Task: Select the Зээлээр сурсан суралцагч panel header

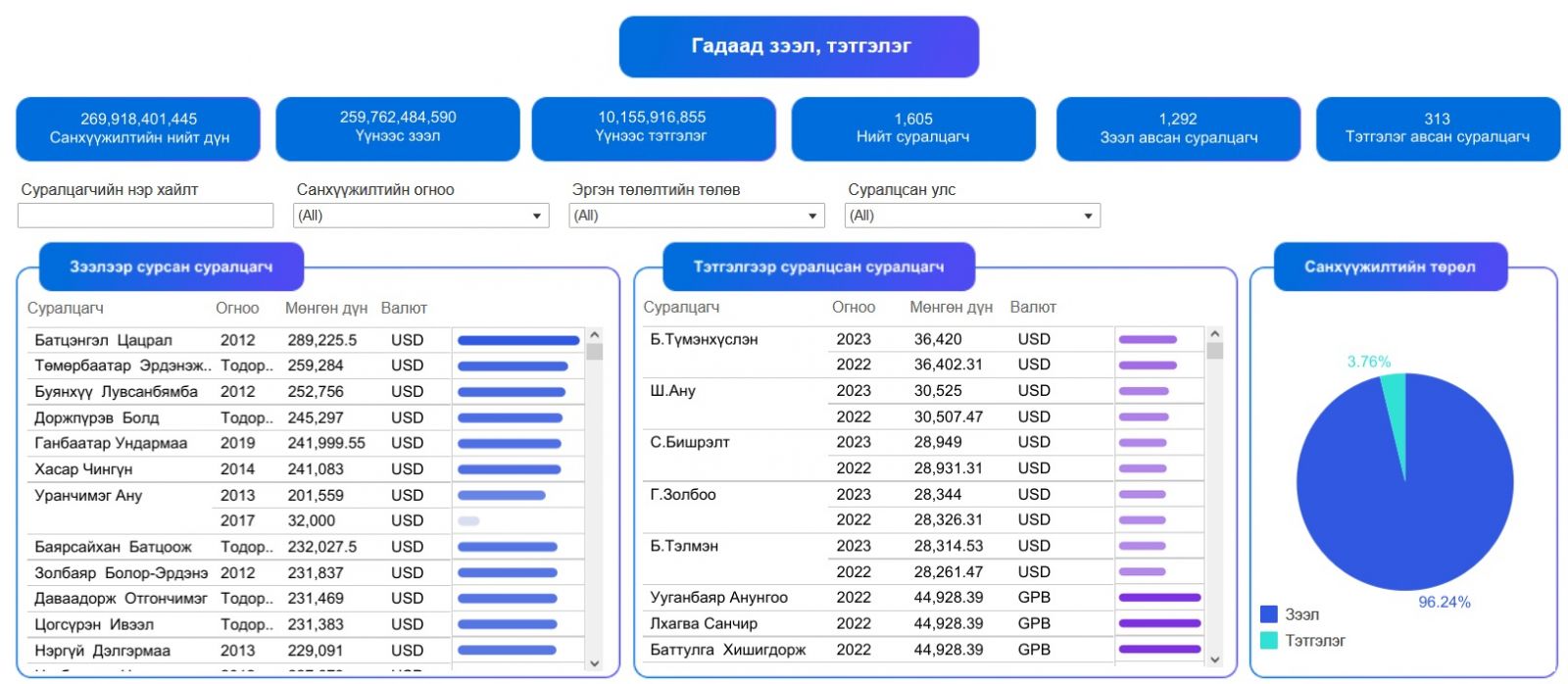Action: 171,268
